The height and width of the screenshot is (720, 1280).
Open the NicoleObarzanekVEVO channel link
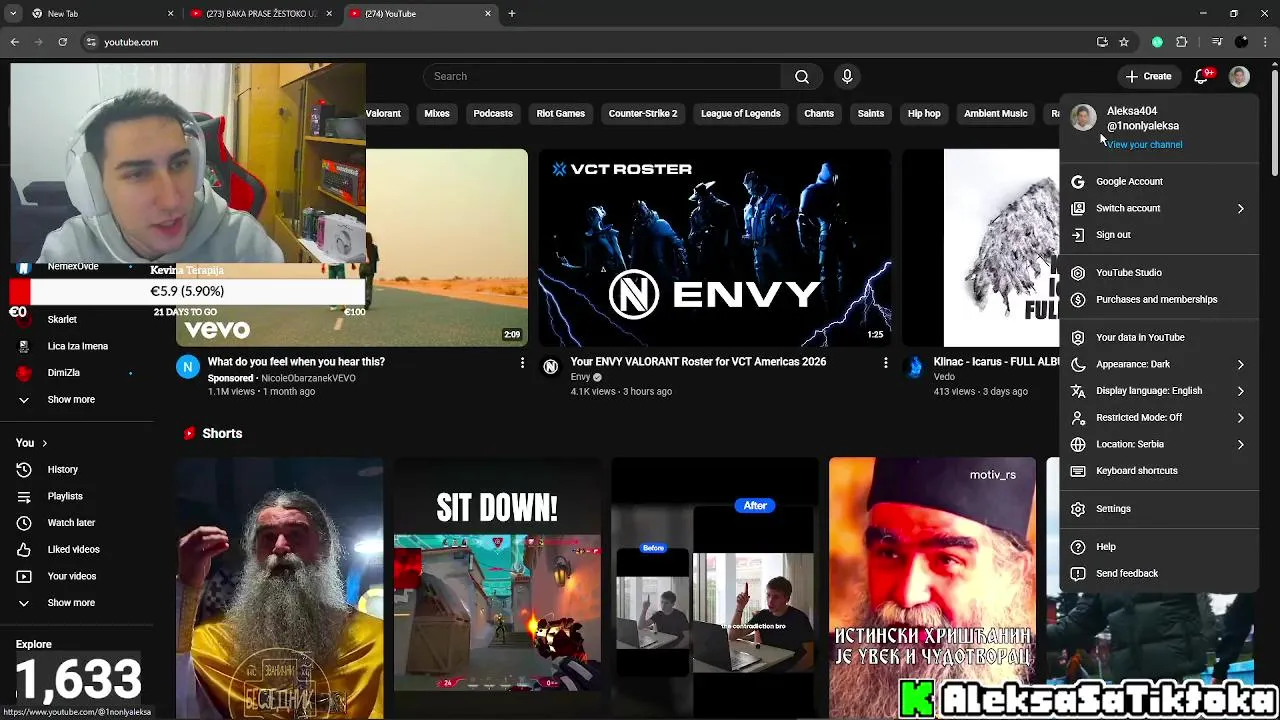tap(308, 378)
